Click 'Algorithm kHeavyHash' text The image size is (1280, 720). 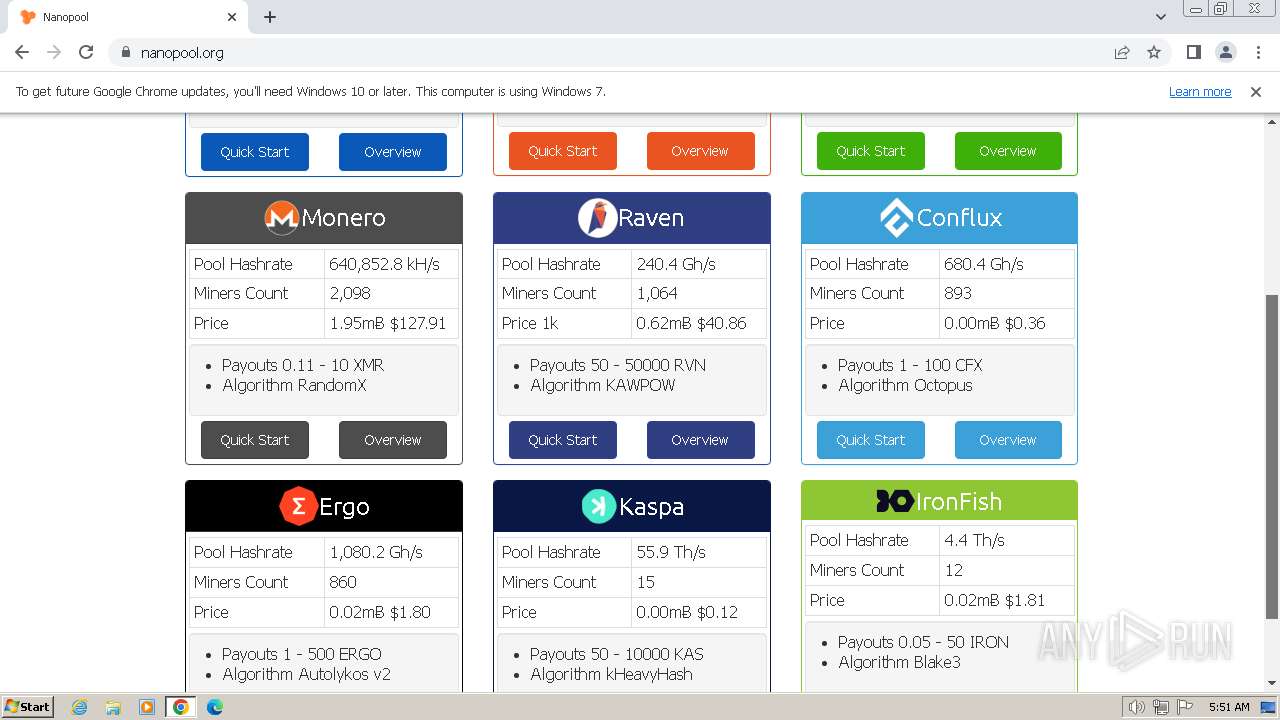click(x=611, y=674)
